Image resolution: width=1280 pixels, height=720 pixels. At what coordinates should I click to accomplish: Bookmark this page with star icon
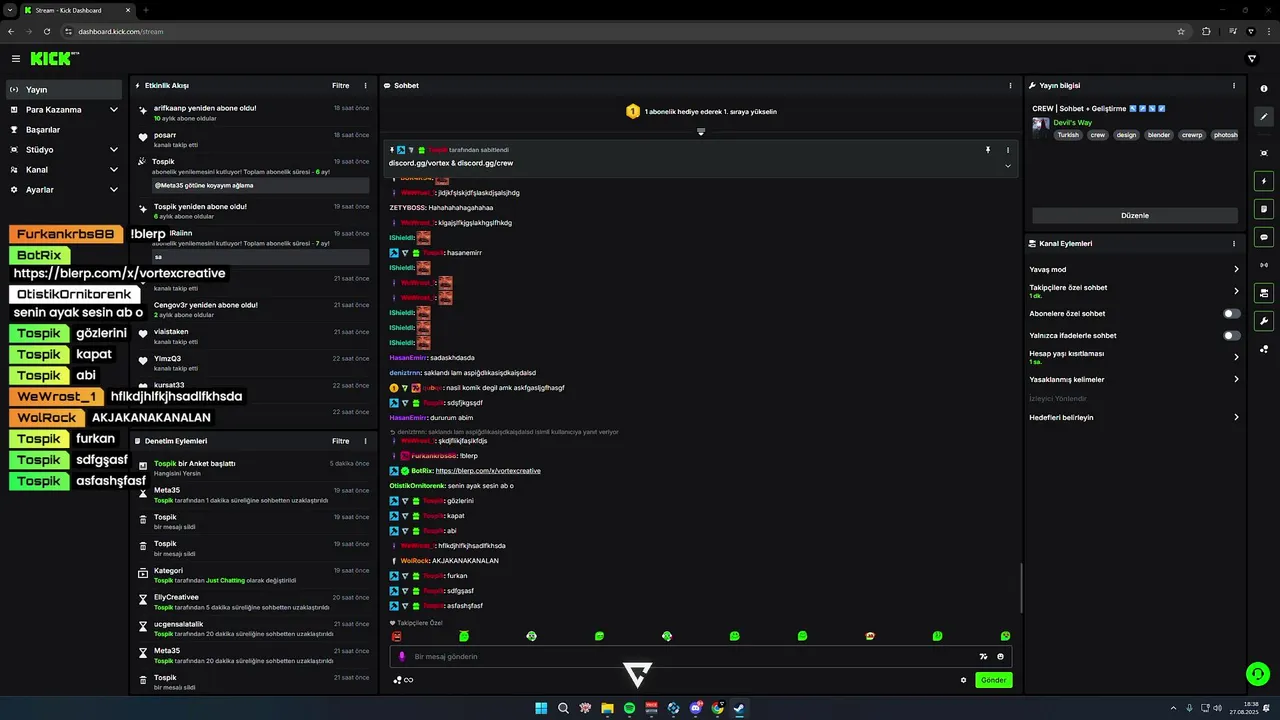coord(1181,31)
